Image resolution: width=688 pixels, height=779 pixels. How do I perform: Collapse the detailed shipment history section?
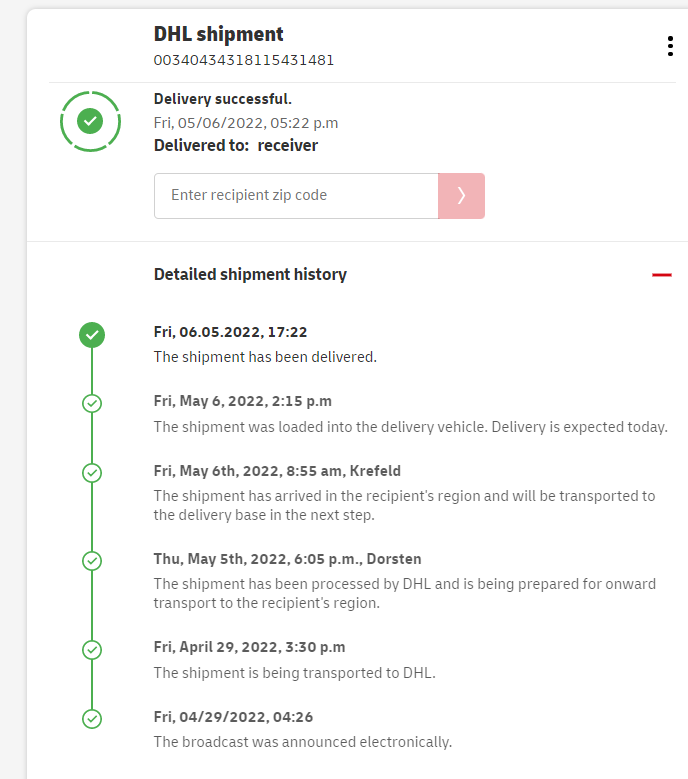coord(661,275)
